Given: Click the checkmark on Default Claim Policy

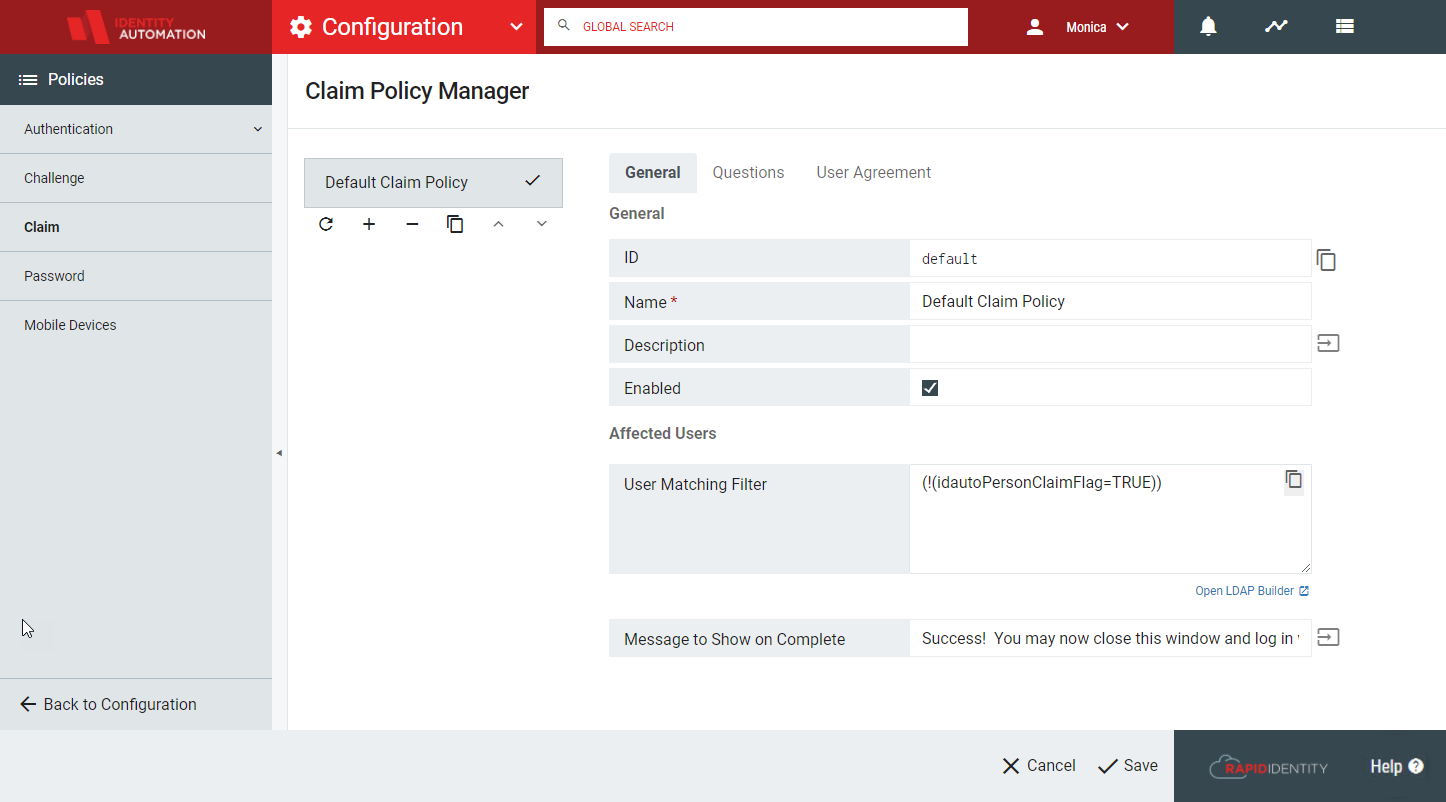Looking at the screenshot, I should point(533,181).
